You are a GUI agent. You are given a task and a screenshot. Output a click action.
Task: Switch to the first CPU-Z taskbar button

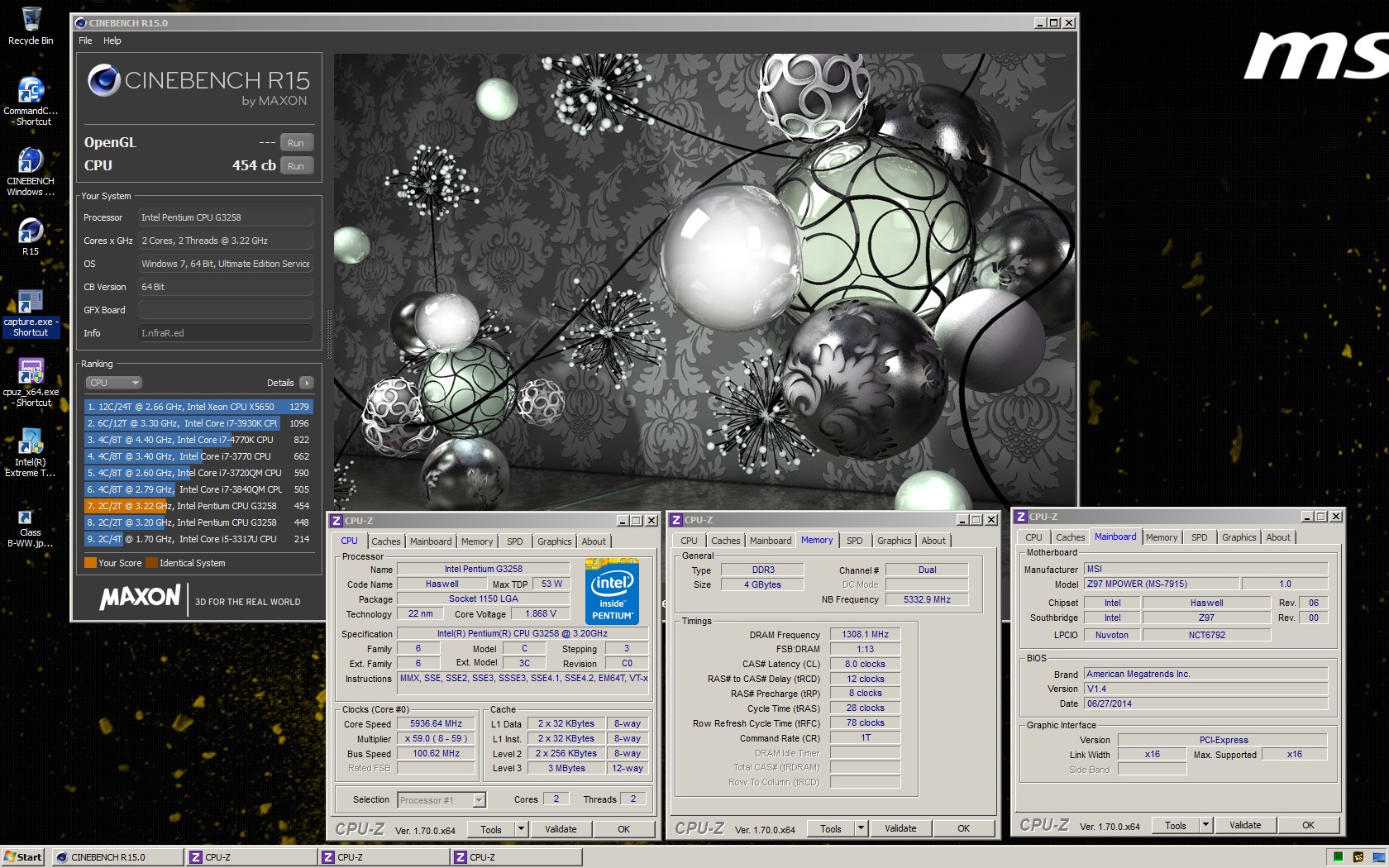tap(252, 857)
